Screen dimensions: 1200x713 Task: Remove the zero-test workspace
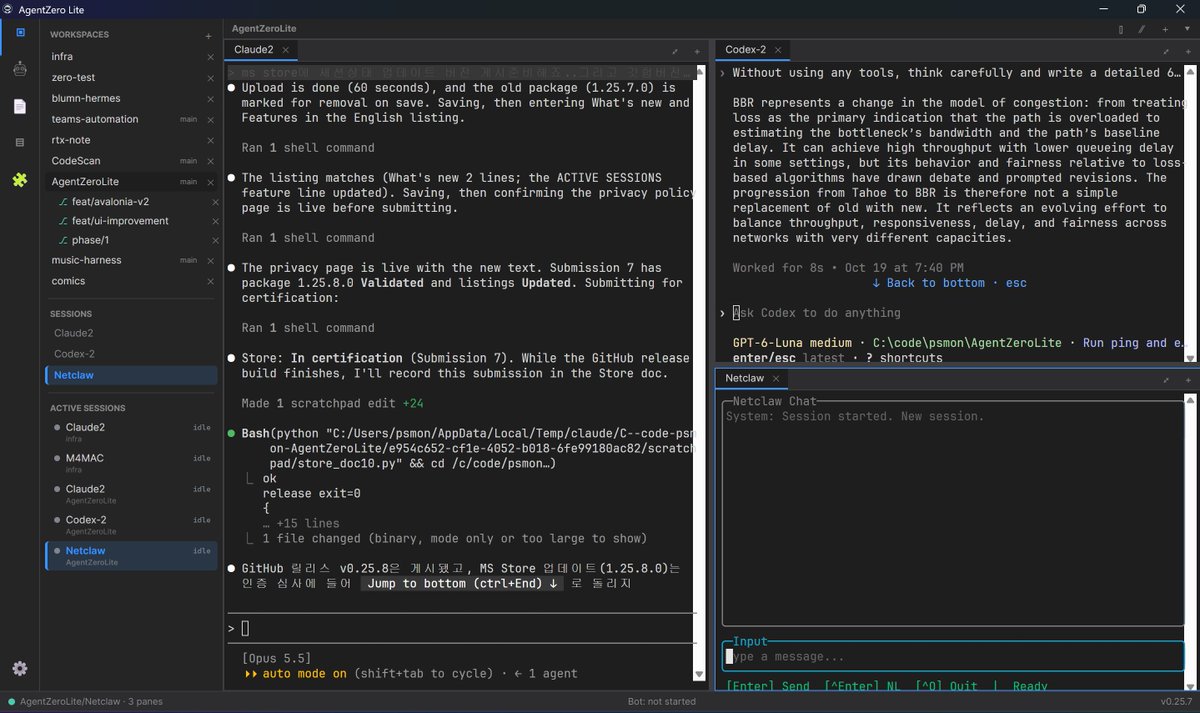point(210,78)
